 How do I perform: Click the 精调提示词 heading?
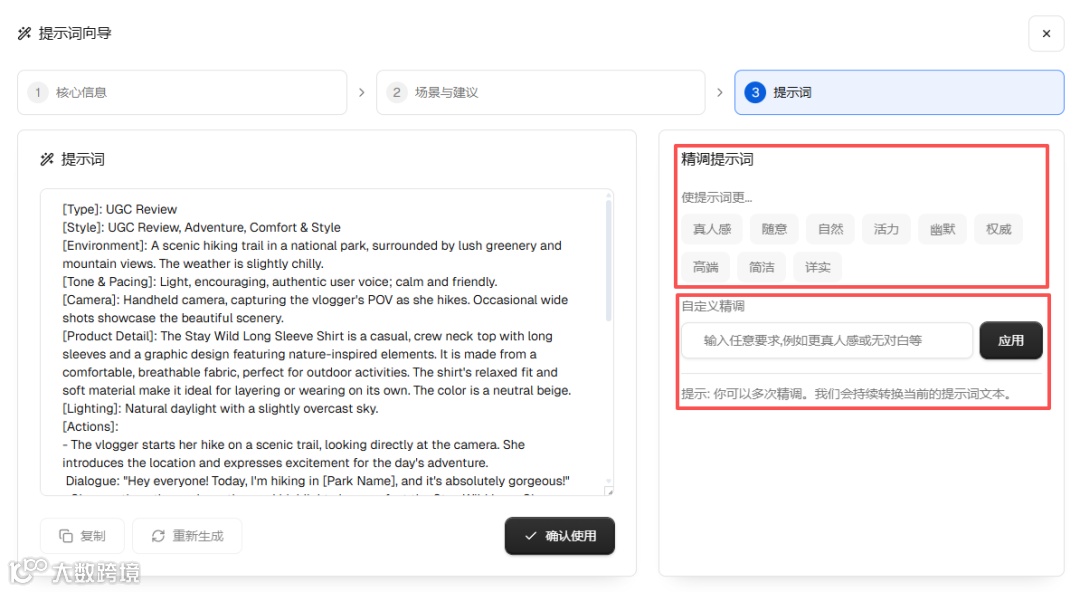[x=717, y=159]
